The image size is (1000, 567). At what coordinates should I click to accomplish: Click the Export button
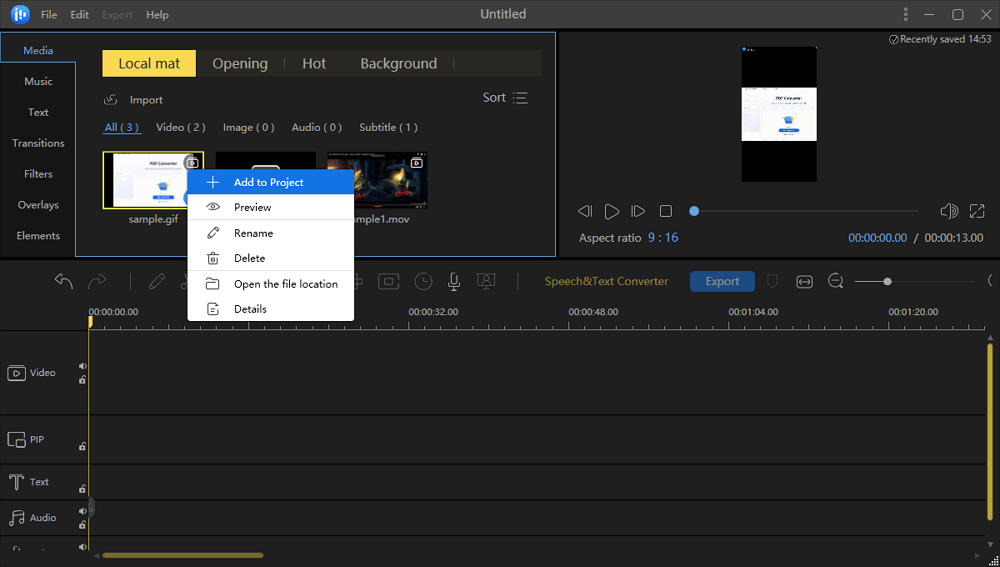point(722,281)
